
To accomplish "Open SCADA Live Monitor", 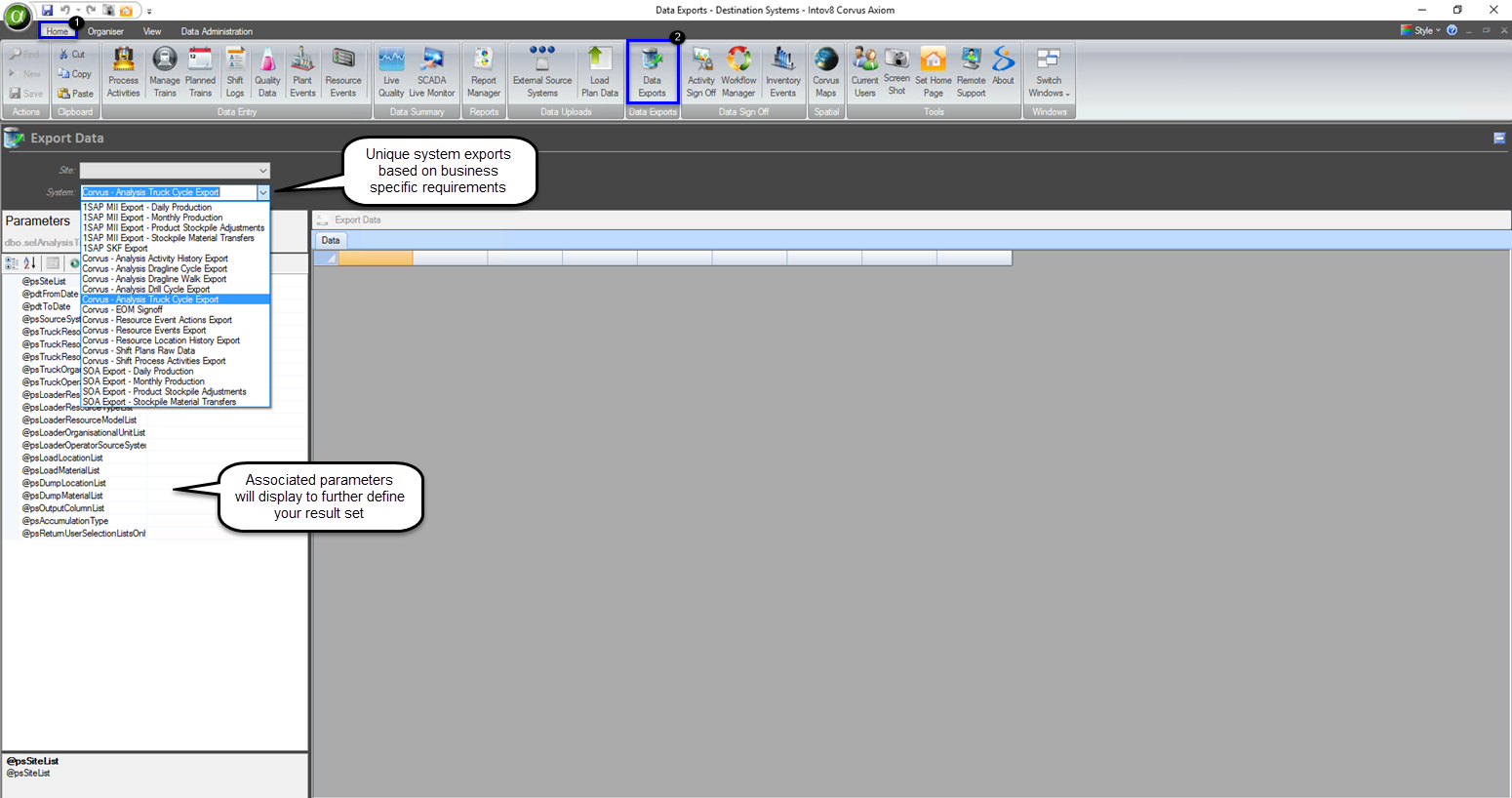I will (x=432, y=72).
